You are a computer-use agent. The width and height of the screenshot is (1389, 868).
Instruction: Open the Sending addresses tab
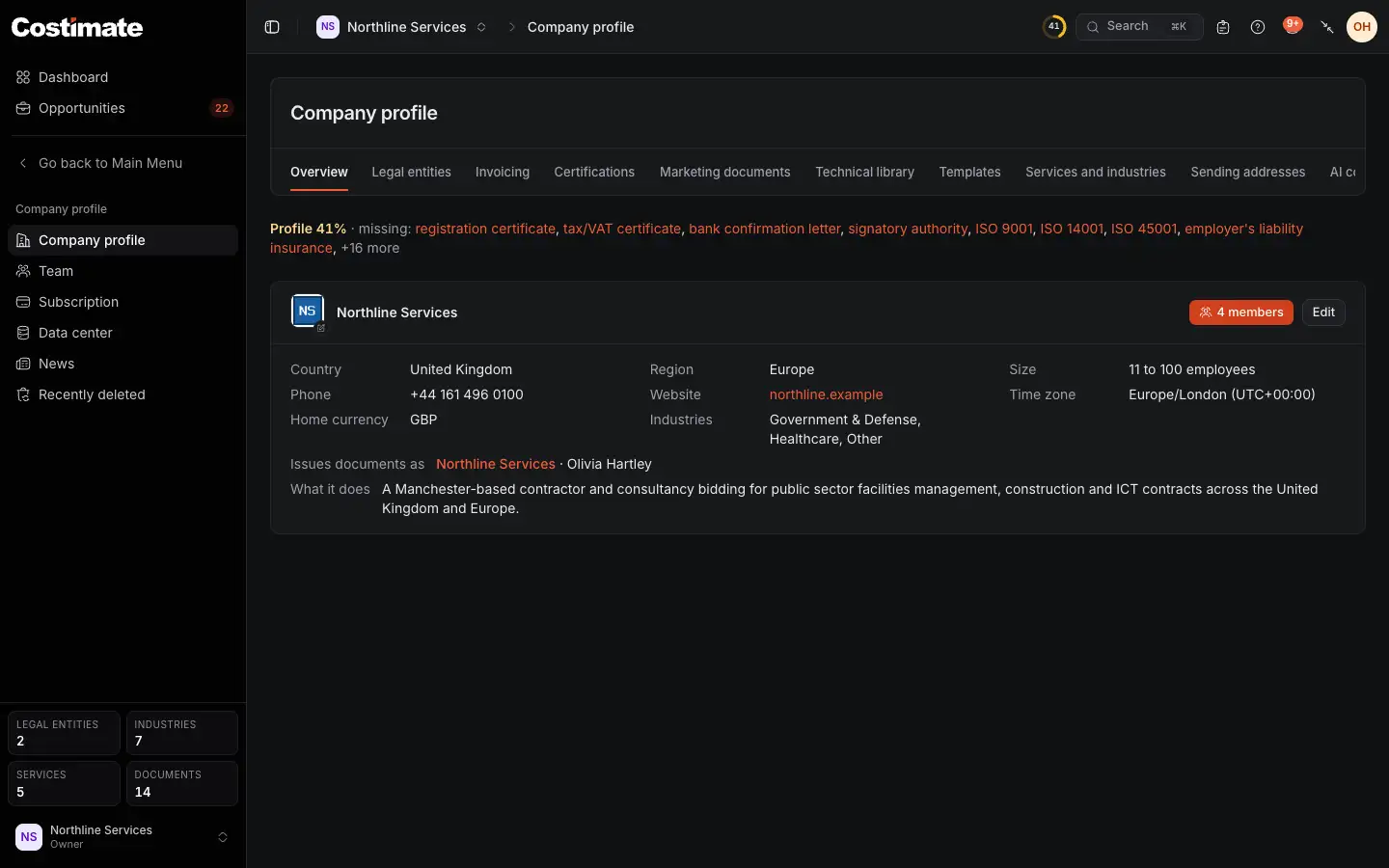click(1248, 172)
